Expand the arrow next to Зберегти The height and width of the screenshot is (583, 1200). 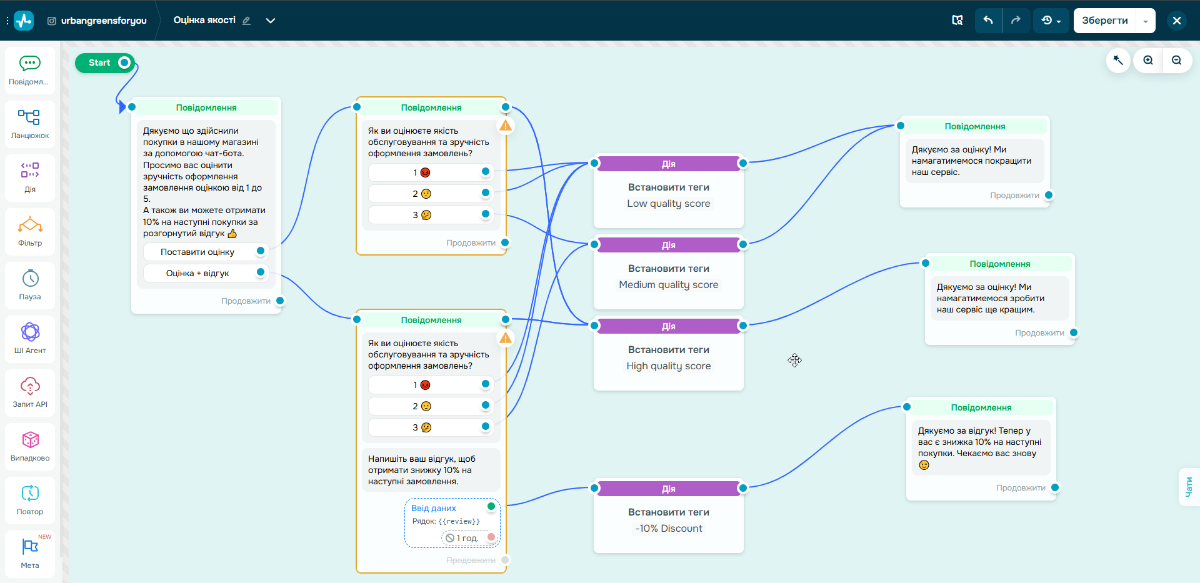1146,21
